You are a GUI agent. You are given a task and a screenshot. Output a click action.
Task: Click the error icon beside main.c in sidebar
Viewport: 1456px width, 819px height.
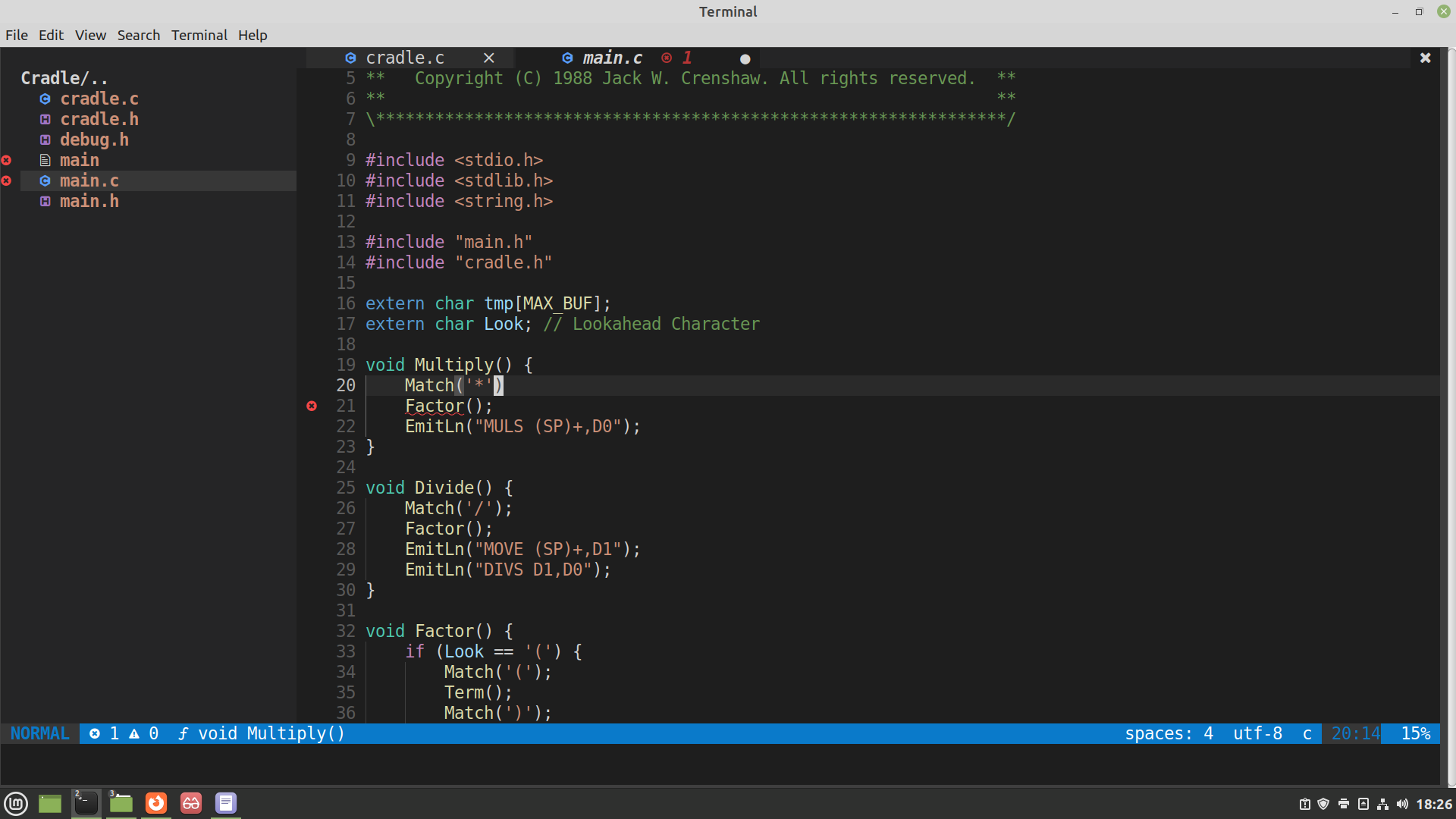click(7, 181)
